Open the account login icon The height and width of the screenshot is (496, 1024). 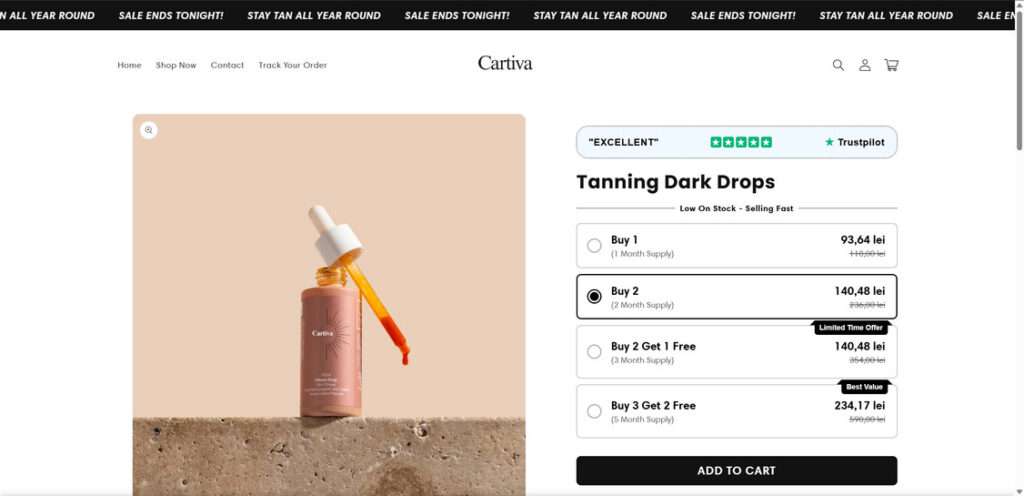pos(865,65)
